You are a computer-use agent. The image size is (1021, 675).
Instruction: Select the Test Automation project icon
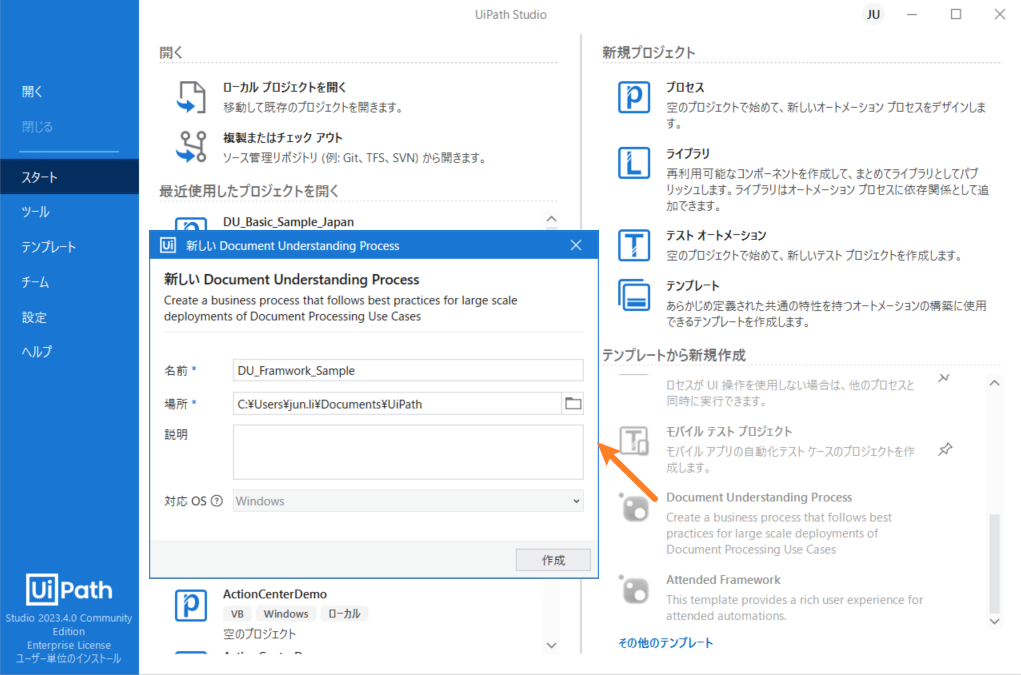click(x=634, y=245)
